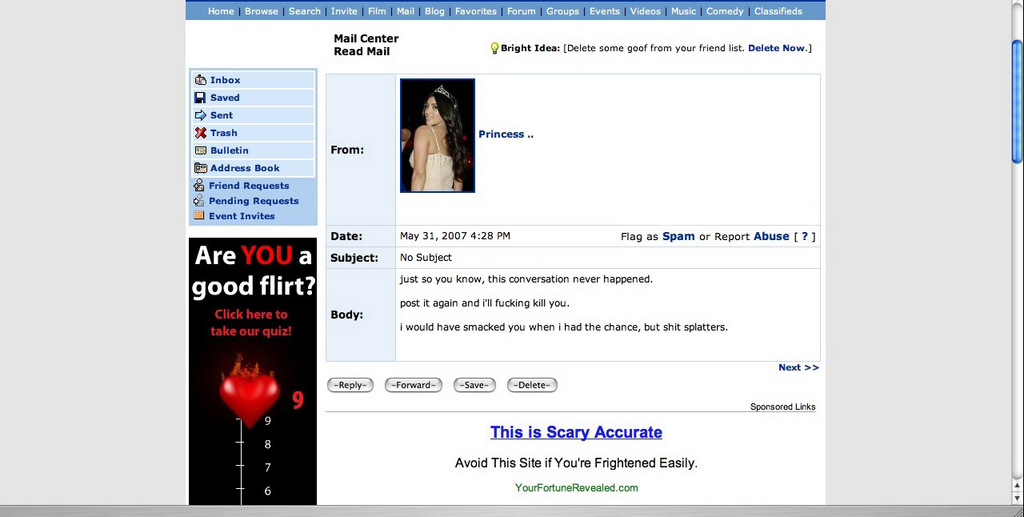The height and width of the screenshot is (517, 1024).
Task: Click the Address Book icon
Action: (200, 168)
